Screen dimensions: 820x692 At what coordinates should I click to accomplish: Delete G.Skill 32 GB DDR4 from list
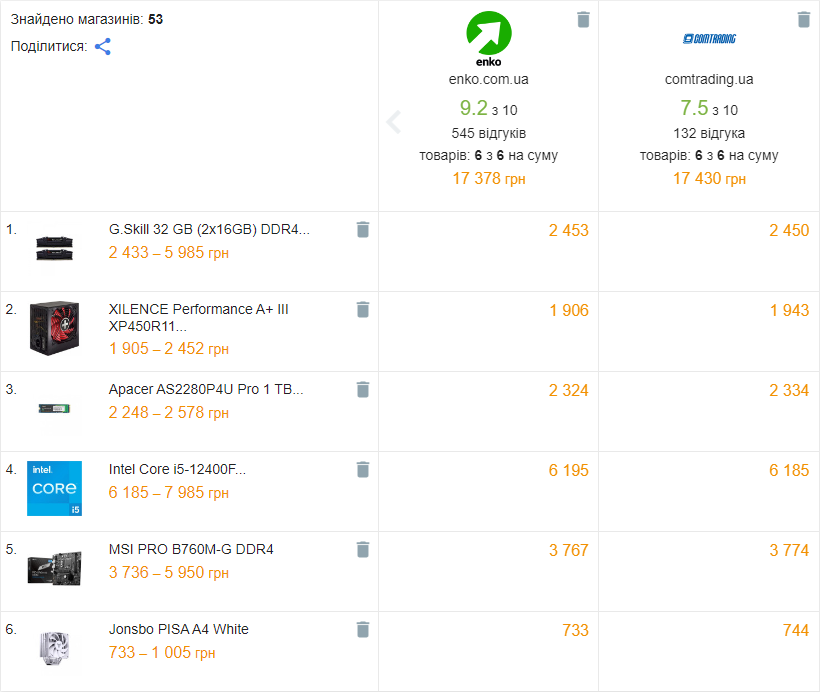363,230
